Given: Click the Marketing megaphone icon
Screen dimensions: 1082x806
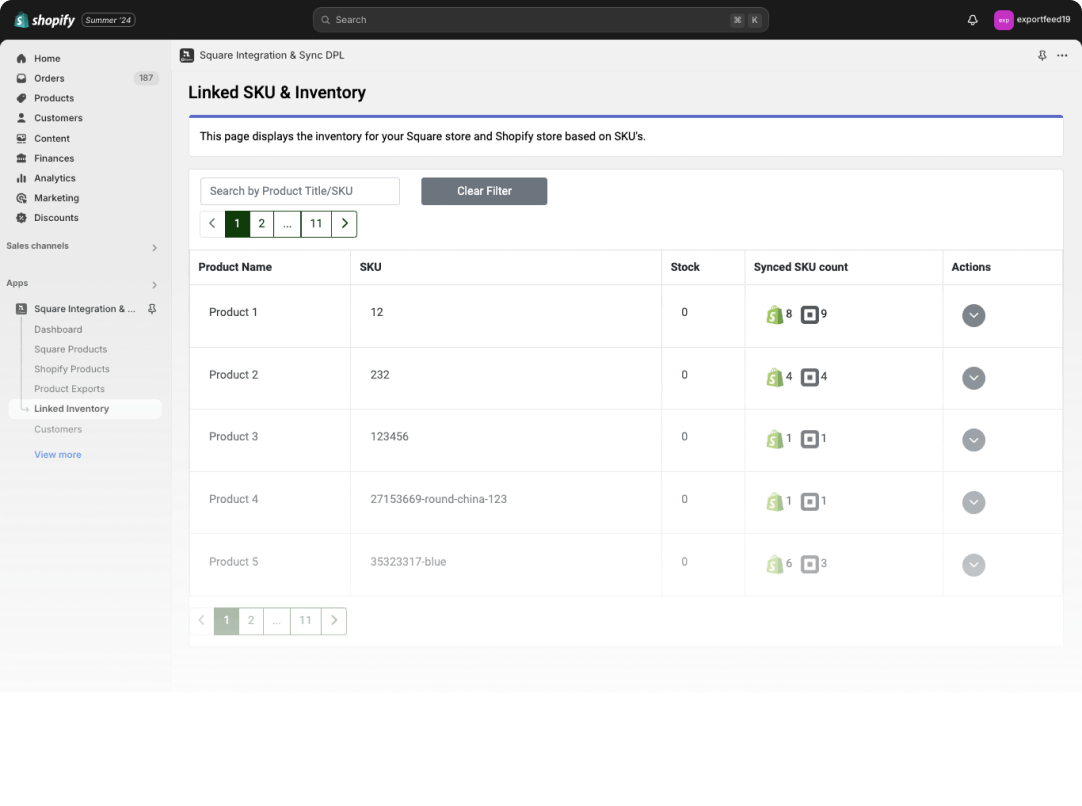Looking at the screenshot, I should click(x=20, y=198).
